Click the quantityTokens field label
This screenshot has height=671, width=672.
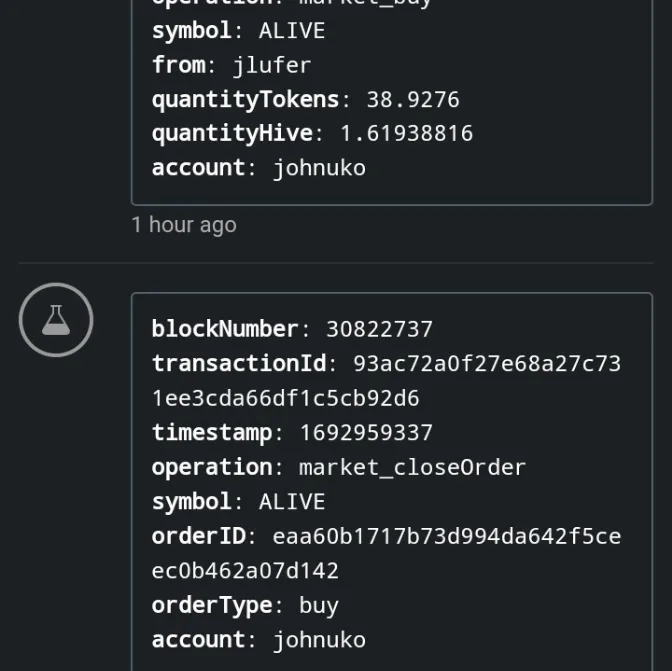pos(245,100)
